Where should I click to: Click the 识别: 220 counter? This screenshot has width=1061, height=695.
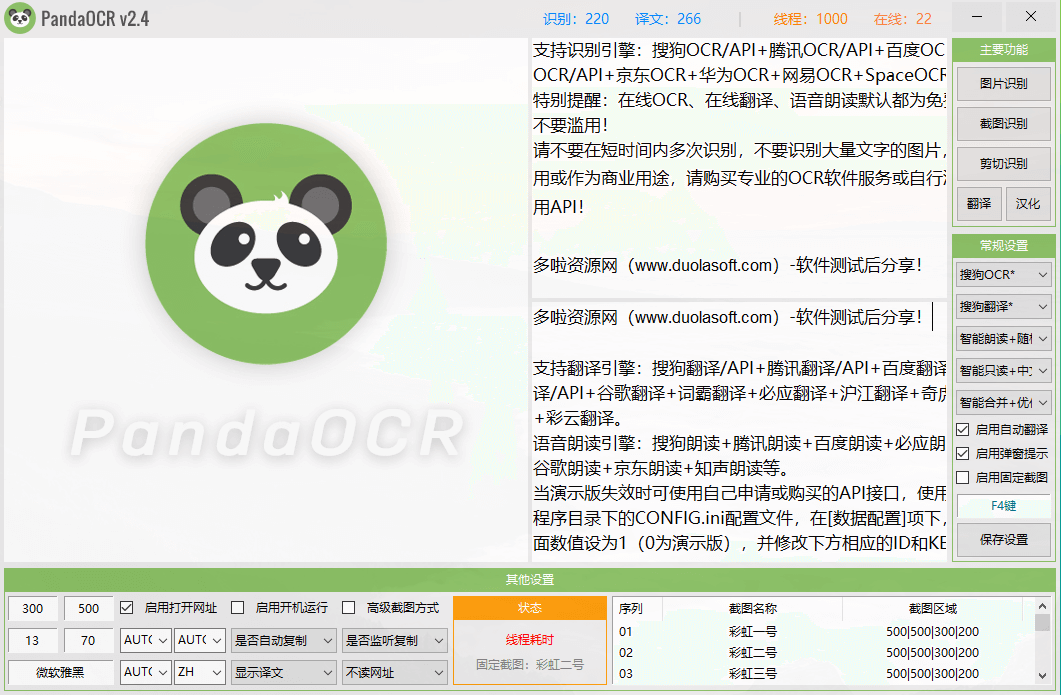576,19
